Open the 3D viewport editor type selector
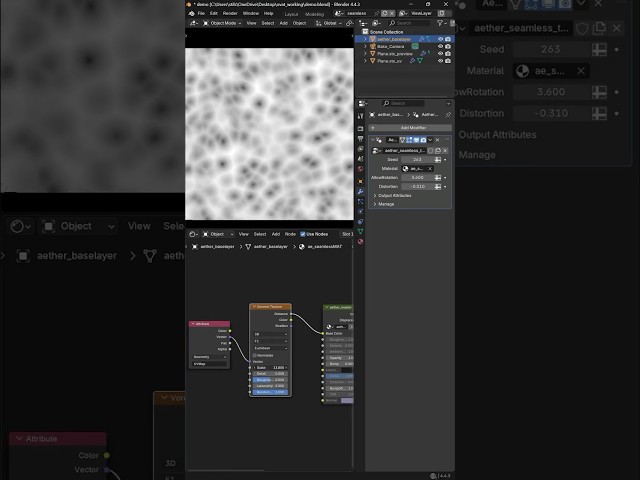640x480 pixels. click(194, 23)
